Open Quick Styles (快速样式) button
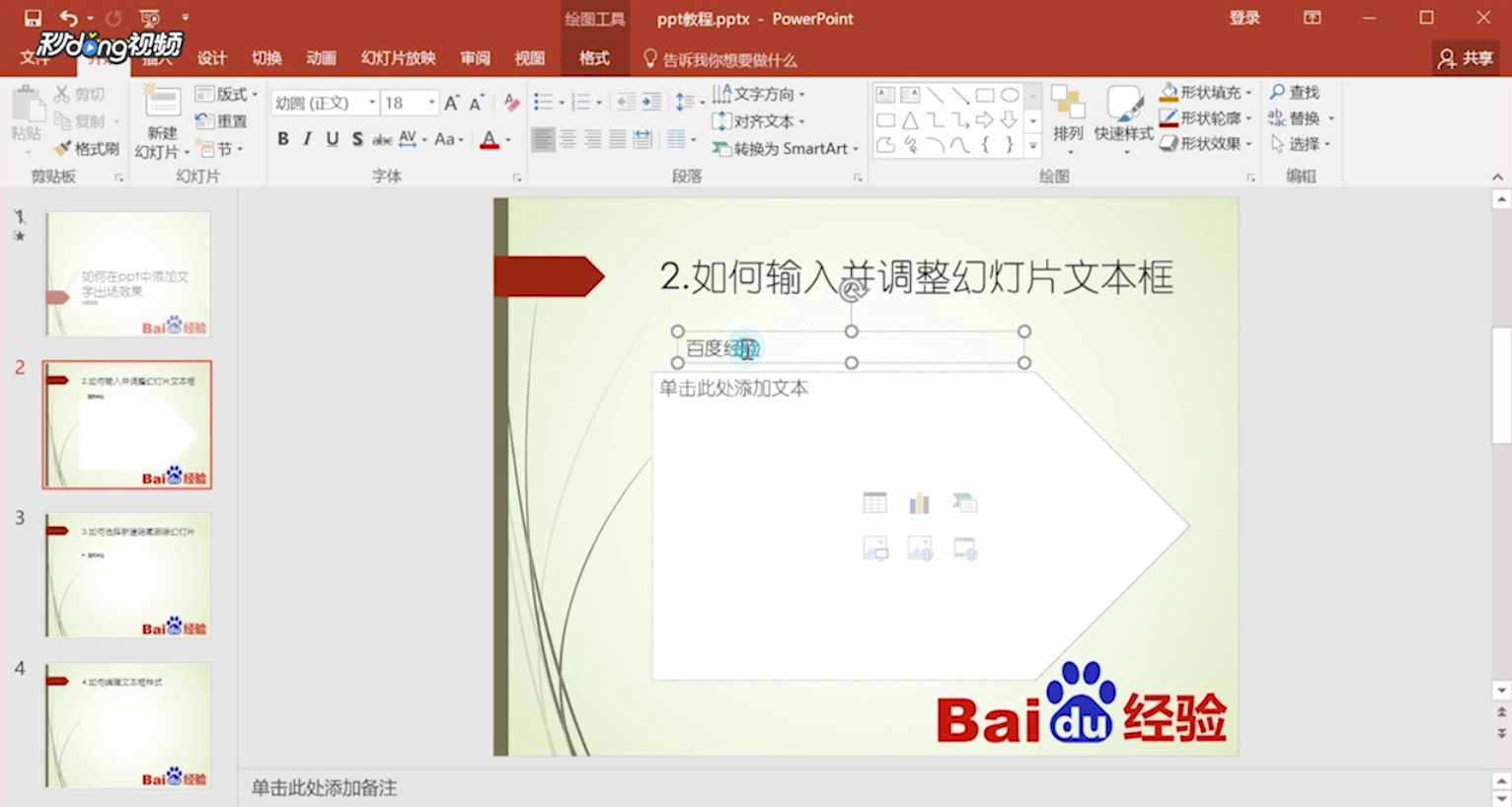 (1123, 118)
